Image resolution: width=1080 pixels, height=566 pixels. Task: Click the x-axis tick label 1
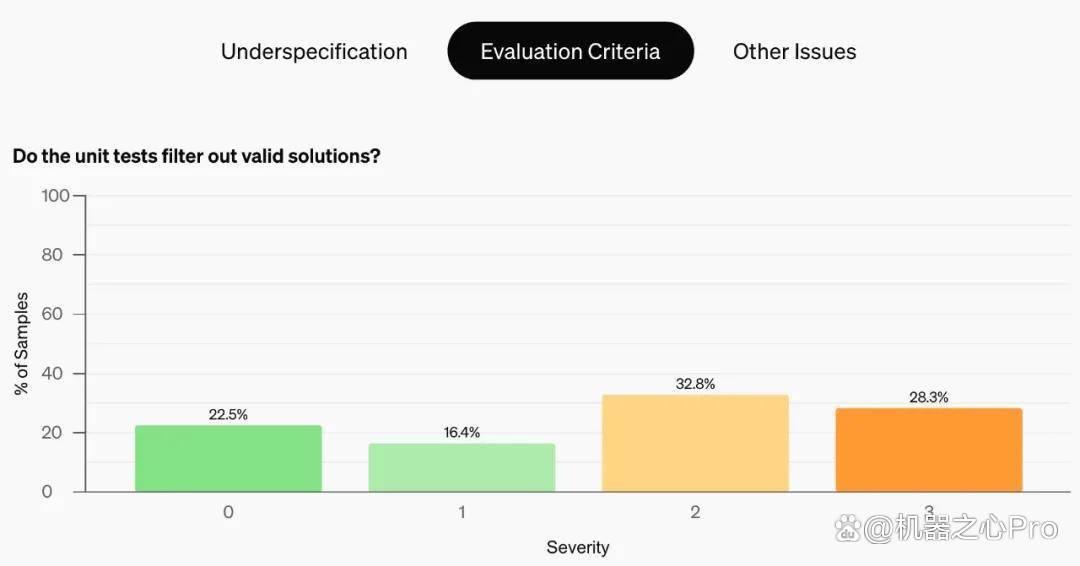coord(461,512)
